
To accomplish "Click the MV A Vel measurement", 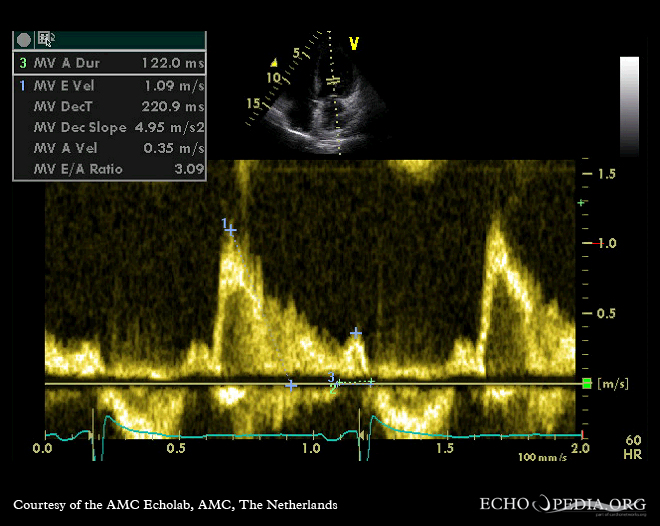I will [x=110, y=148].
